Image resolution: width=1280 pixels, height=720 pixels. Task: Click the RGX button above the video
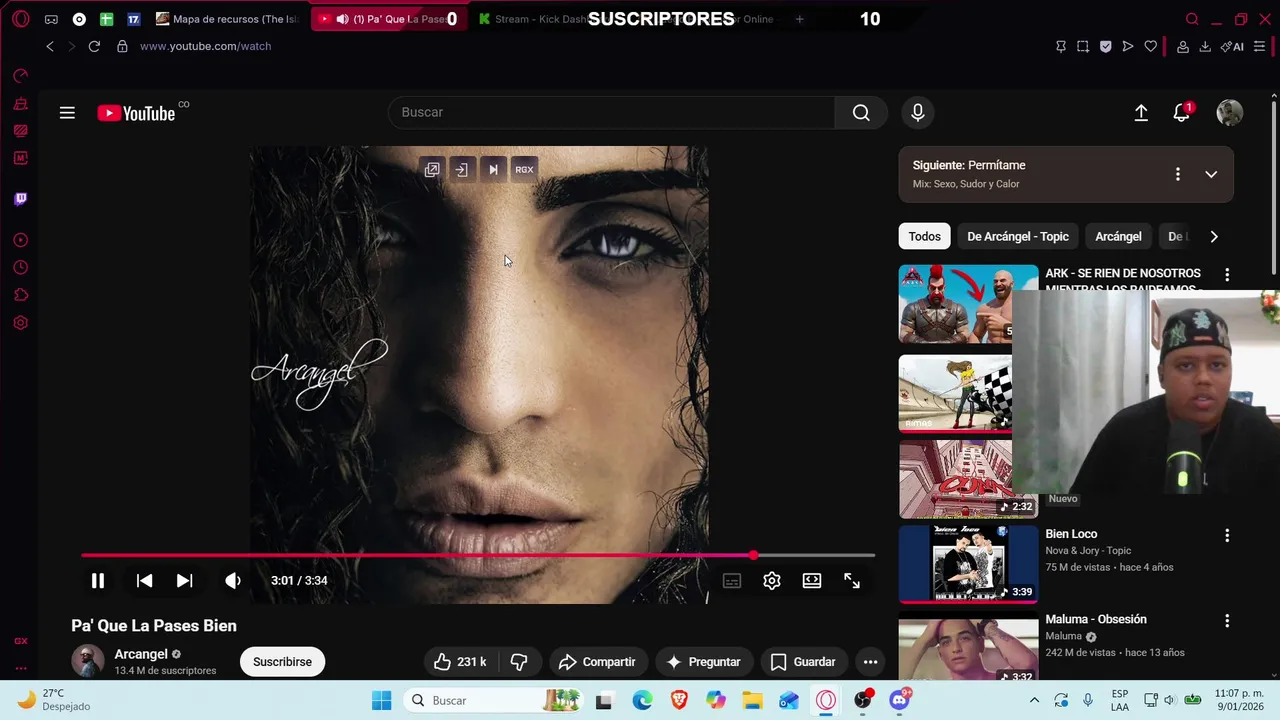point(524,170)
